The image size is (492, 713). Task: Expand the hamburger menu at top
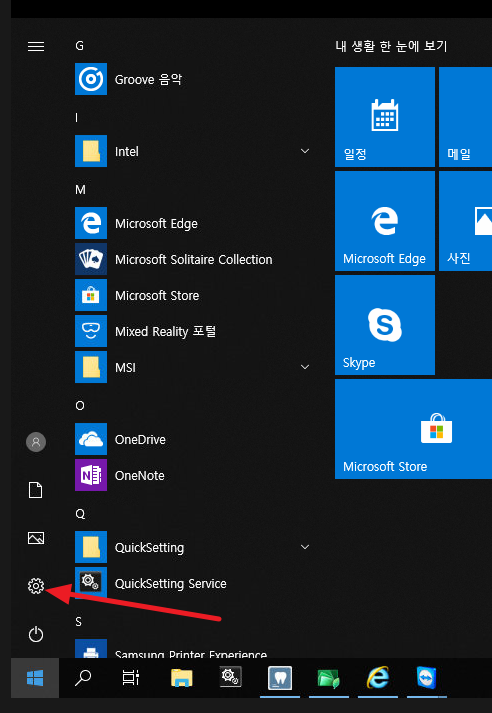35,46
